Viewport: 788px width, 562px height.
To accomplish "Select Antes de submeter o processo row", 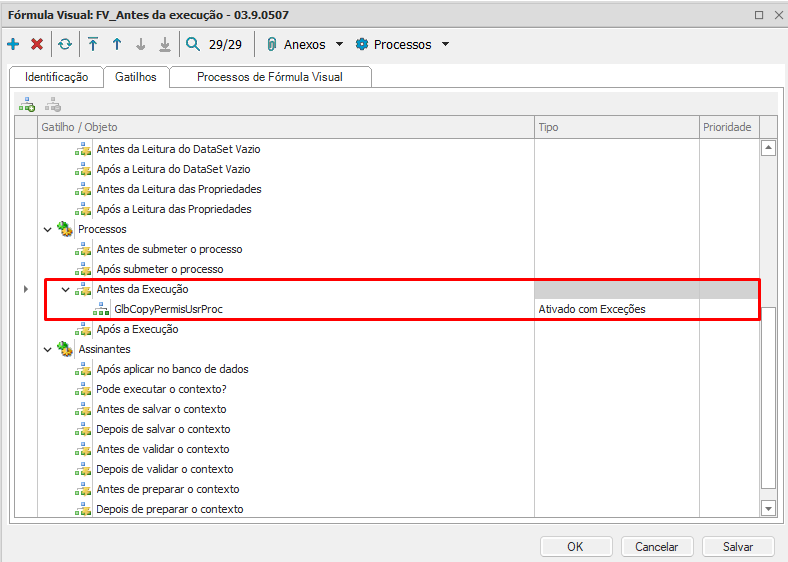I will click(x=399, y=249).
